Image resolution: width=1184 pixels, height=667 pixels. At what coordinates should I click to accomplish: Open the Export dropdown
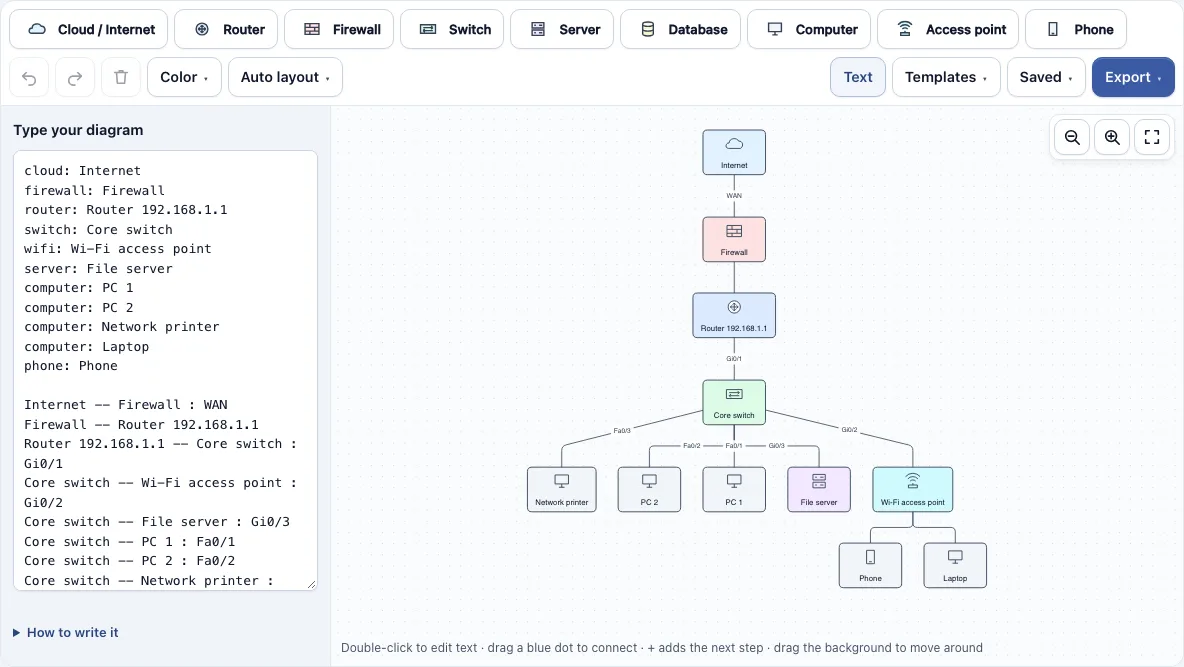[x=1133, y=77]
